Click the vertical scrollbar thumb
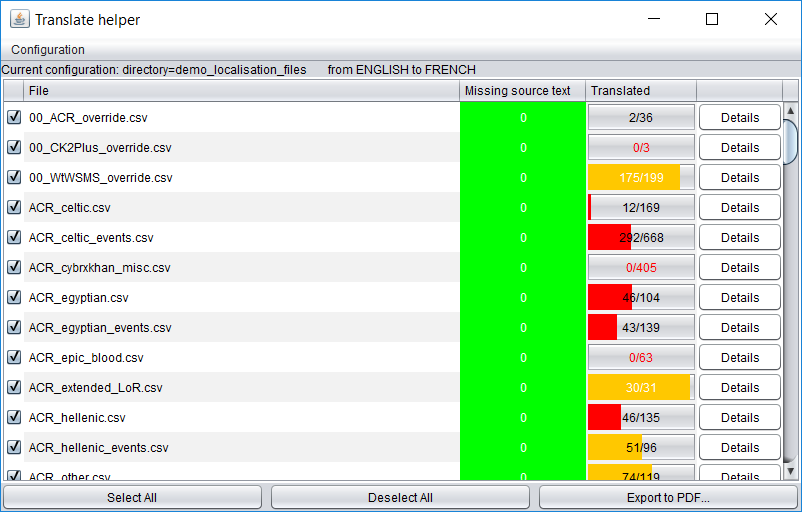802x512 pixels. click(790, 142)
